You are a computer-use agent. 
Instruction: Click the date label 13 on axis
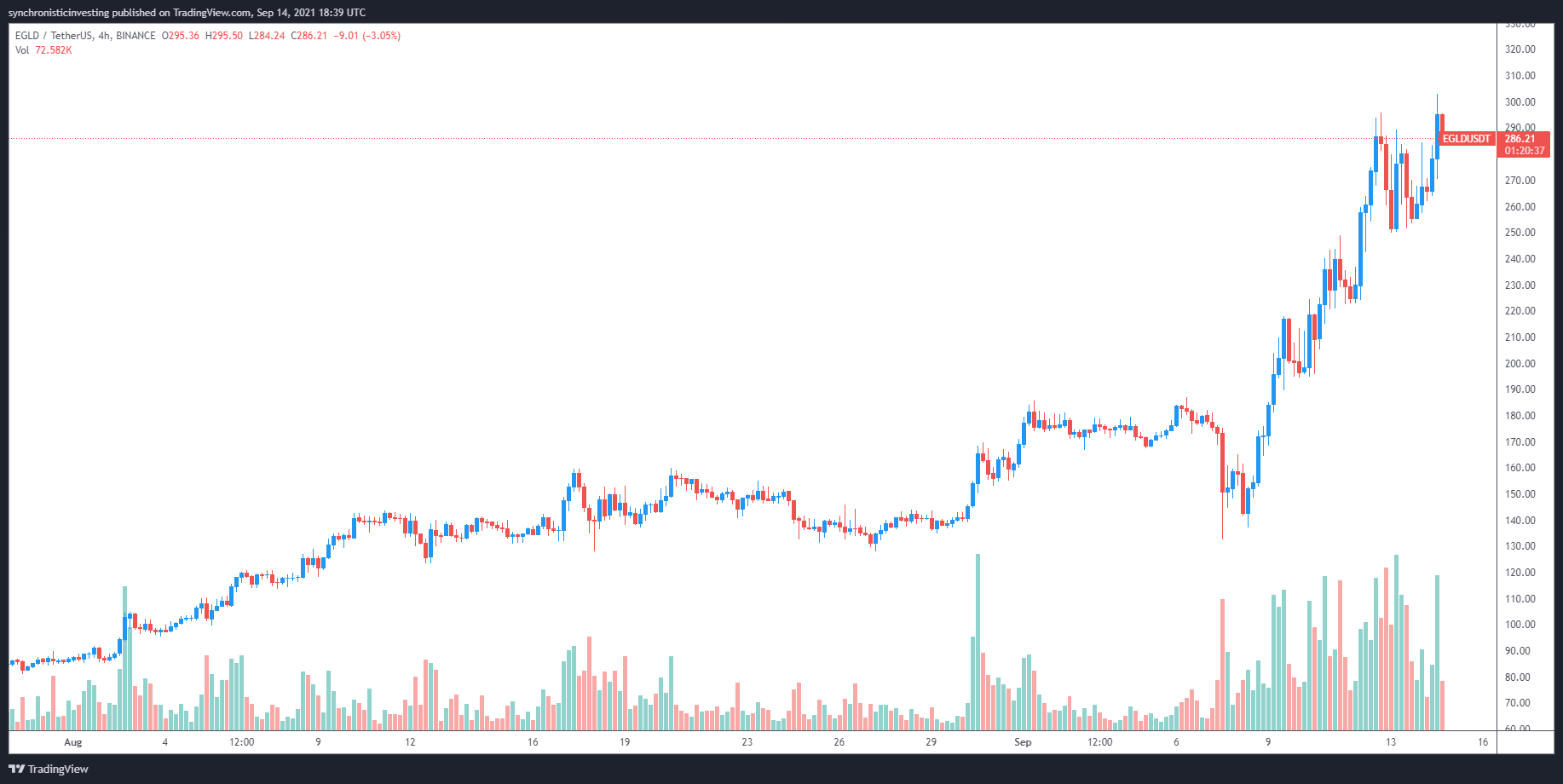point(1391,742)
